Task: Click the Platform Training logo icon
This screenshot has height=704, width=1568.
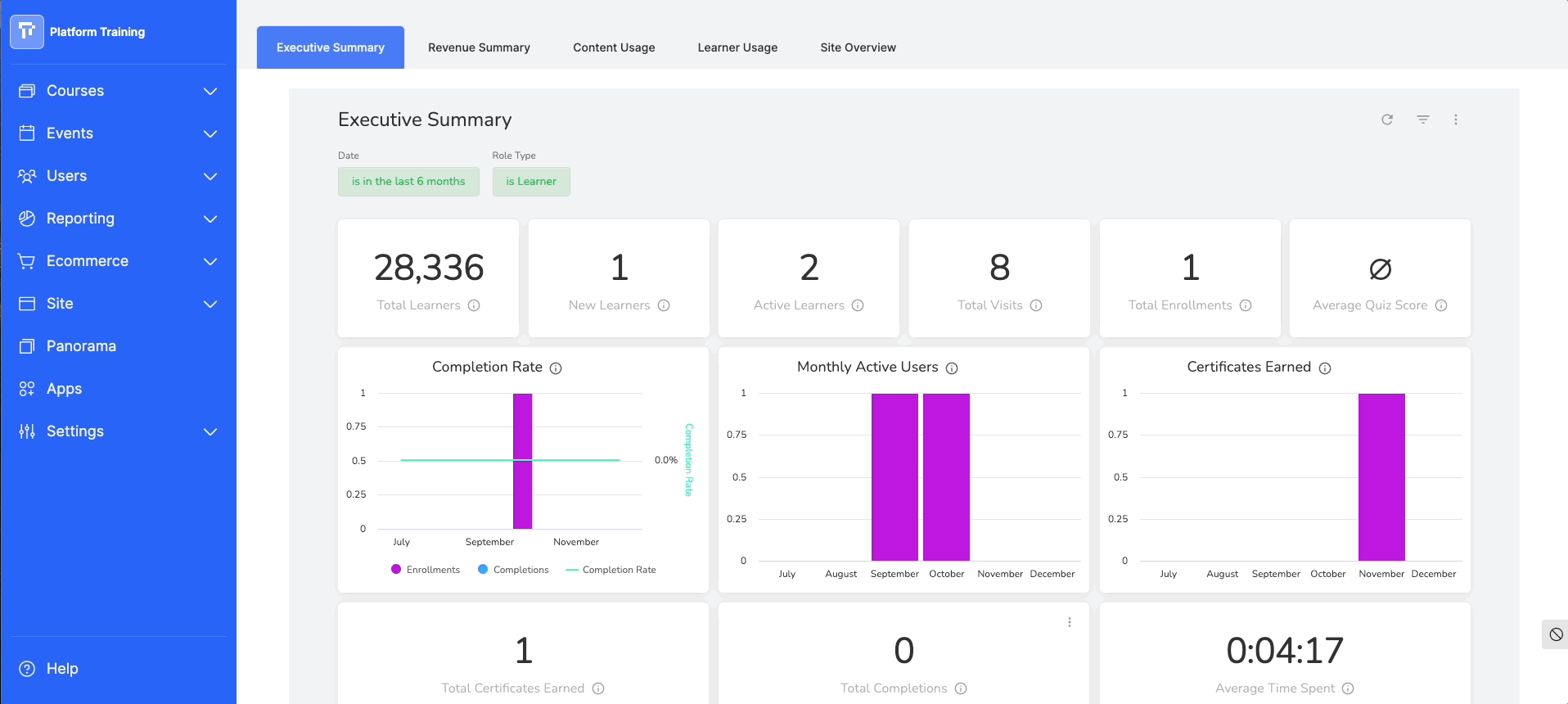Action: tap(27, 32)
